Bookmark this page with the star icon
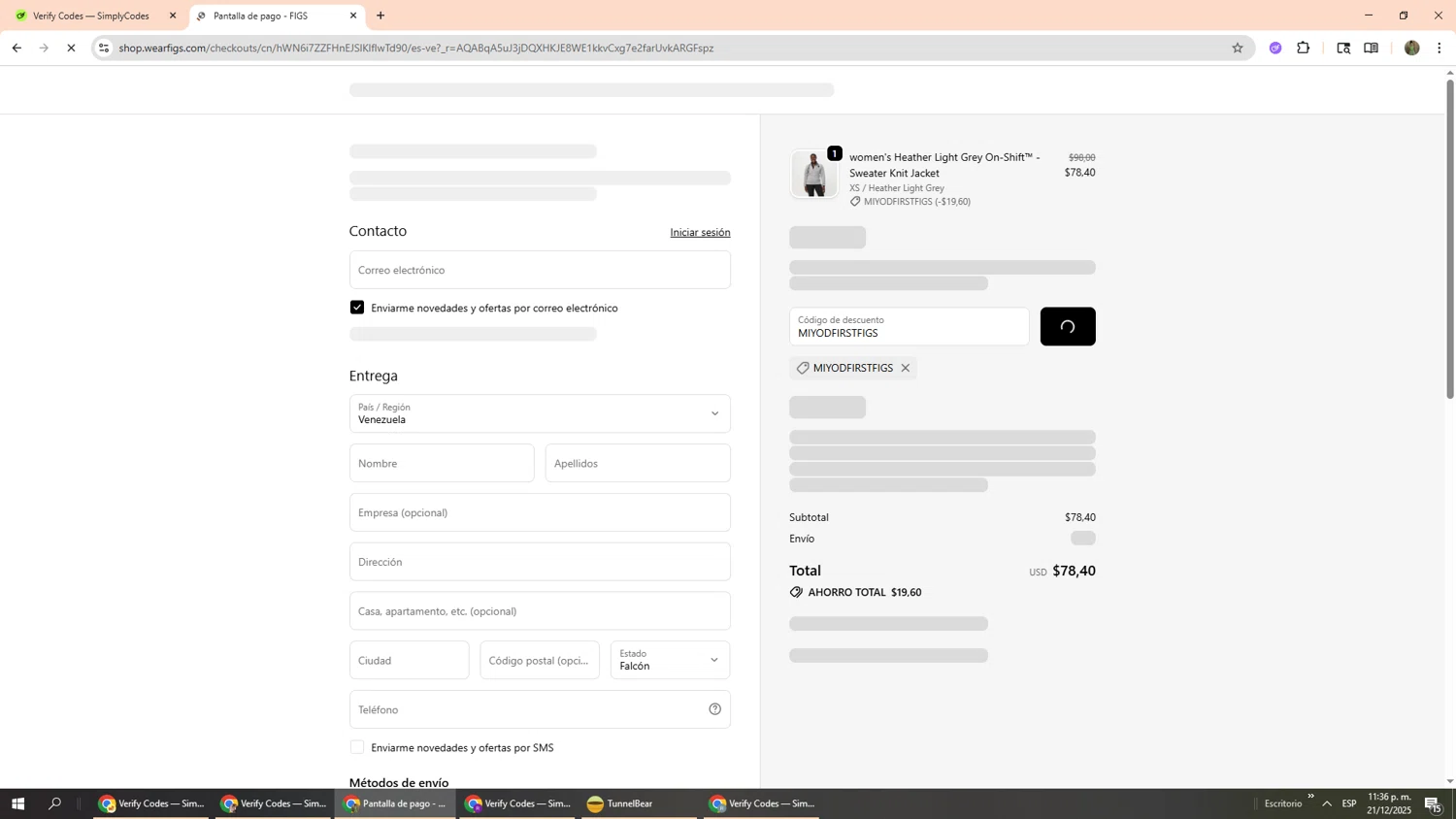The height and width of the screenshot is (819, 1456). pos(1237,48)
